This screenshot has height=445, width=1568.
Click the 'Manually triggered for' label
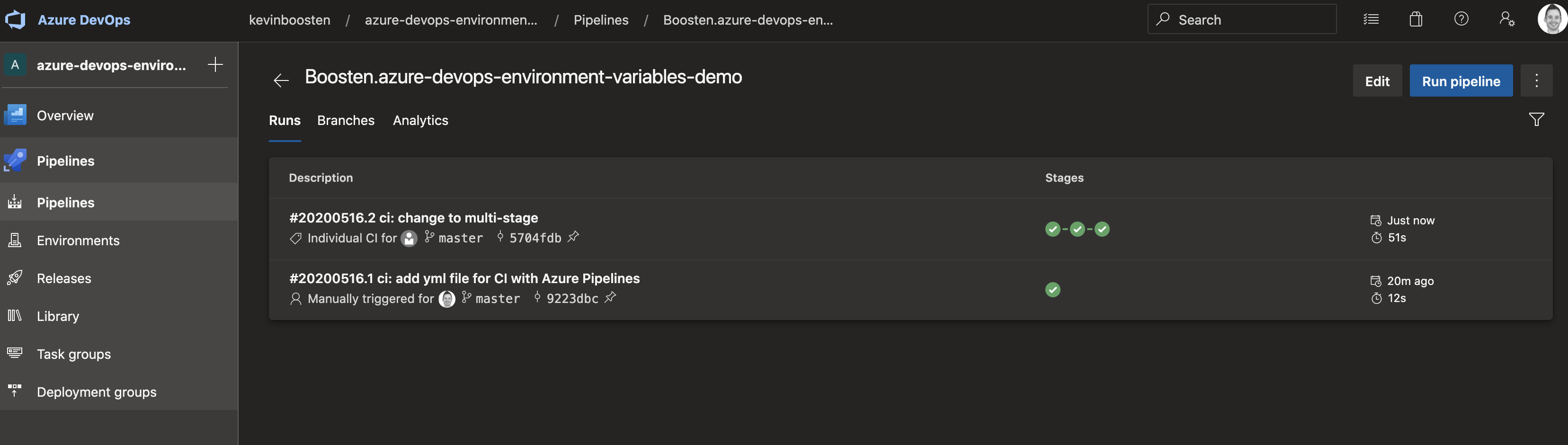(371, 298)
